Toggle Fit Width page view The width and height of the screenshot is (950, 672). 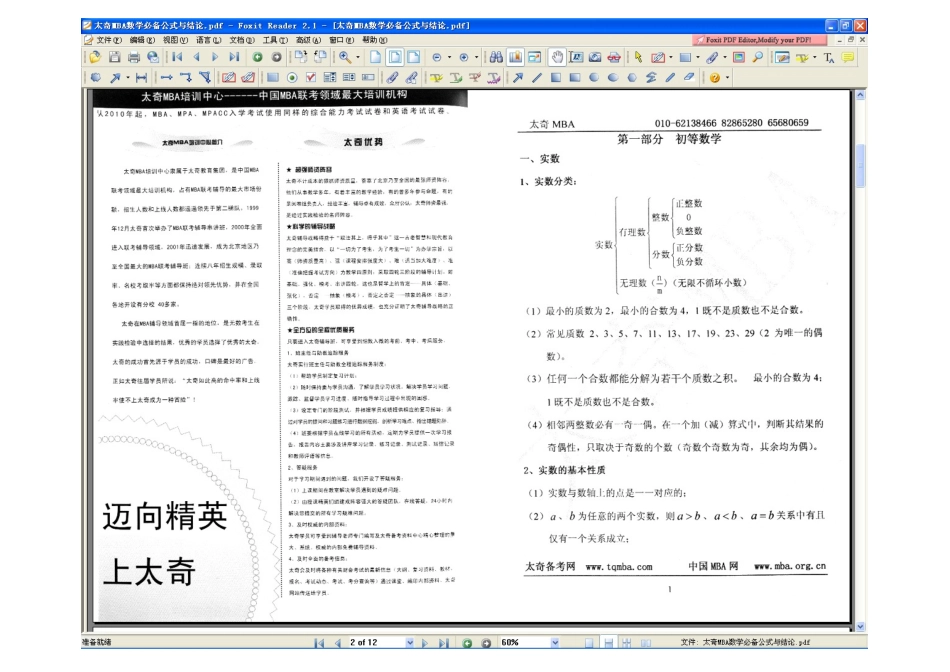point(414,57)
